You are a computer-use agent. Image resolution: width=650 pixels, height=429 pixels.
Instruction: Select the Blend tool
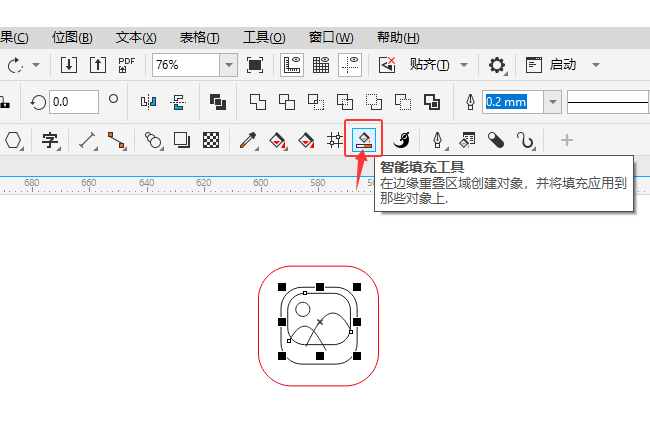(x=153, y=140)
